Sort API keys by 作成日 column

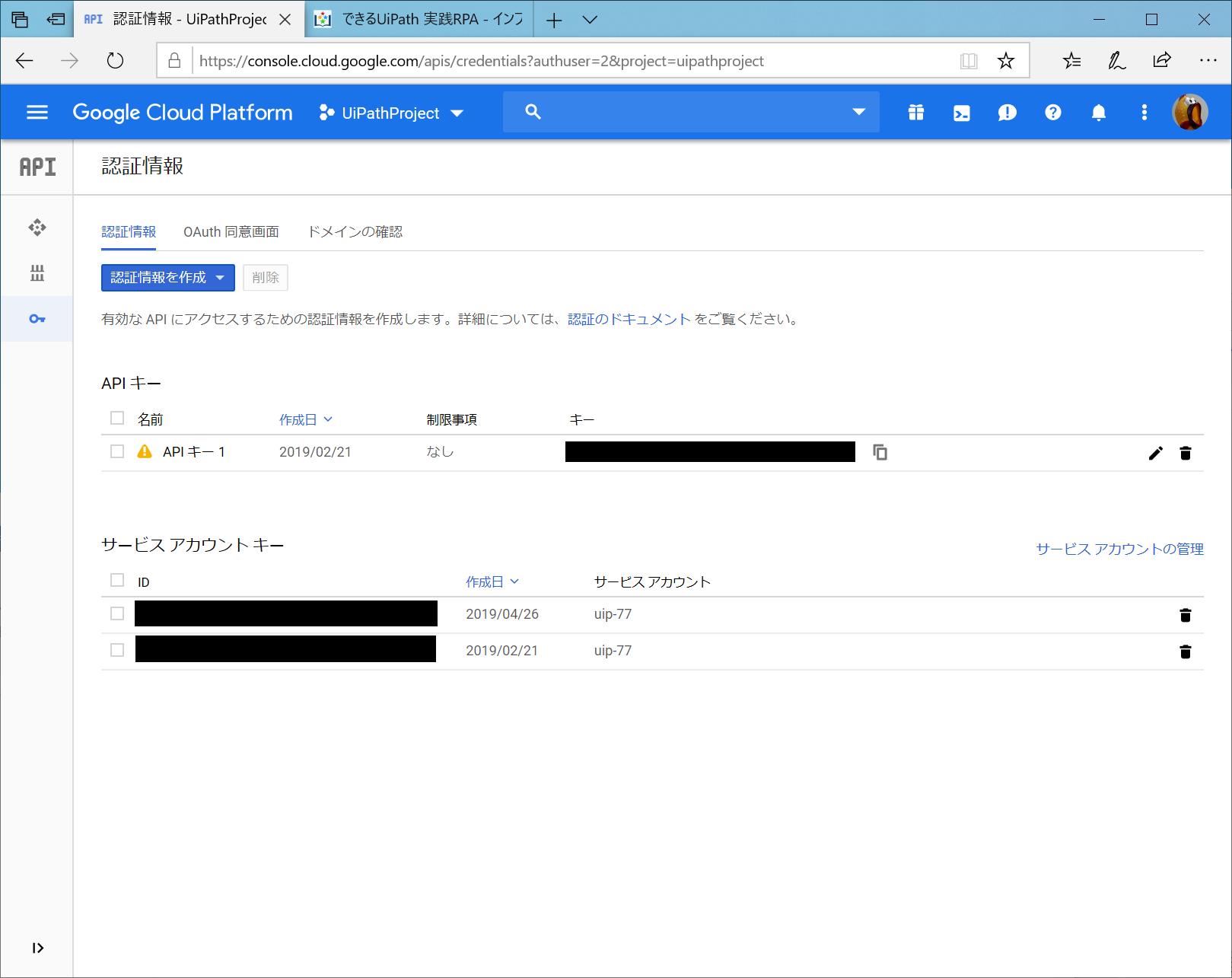click(x=305, y=419)
